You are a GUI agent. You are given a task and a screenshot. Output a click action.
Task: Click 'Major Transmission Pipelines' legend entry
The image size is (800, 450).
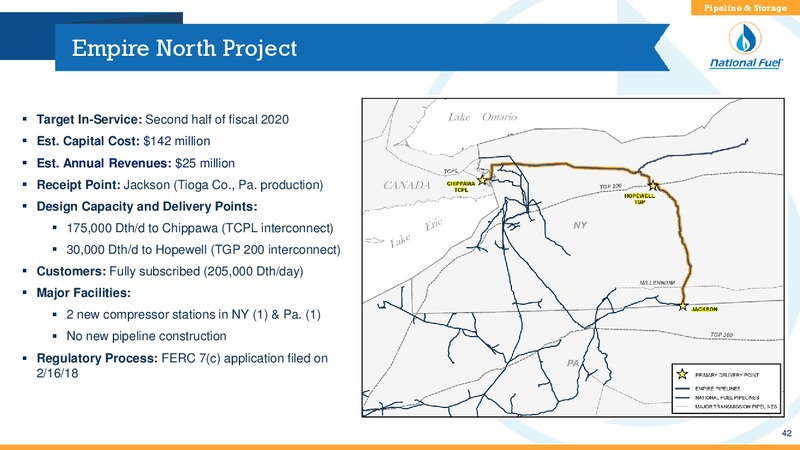727,407
